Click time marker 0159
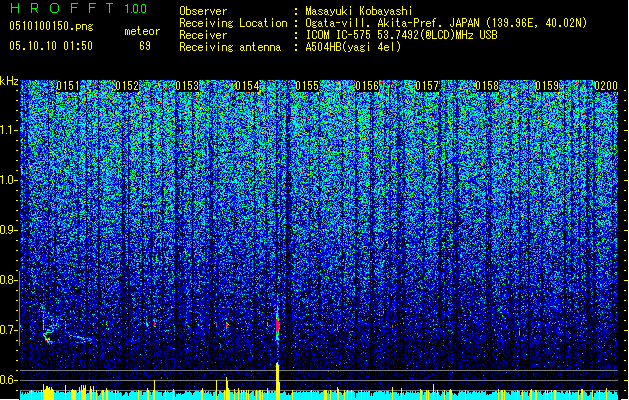 547,86
